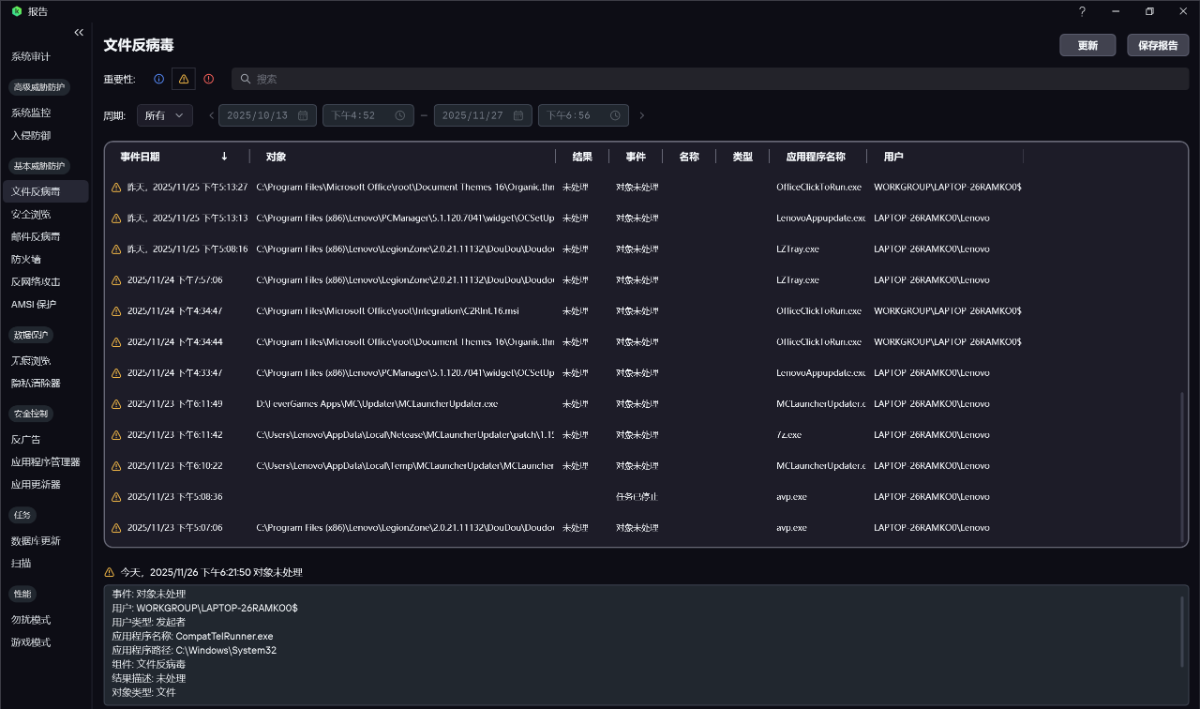Open calendar for end date 2025/11/27
The width and height of the screenshot is (1200, 709).
click(x=518, y=116)
